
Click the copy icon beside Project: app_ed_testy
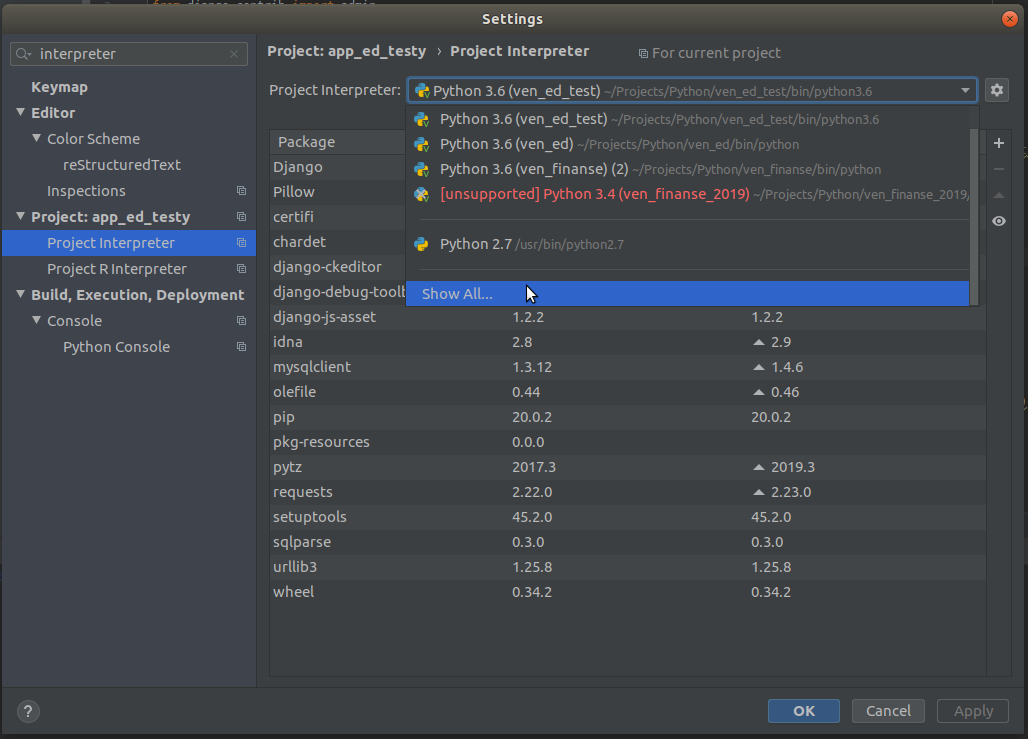click(x=241, y=217)
